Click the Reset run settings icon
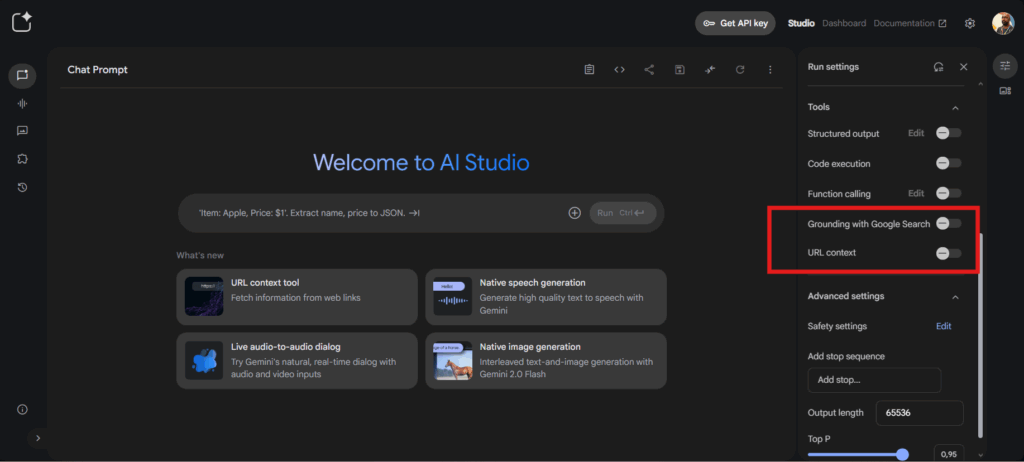Screen dimensions: 1024x462 [x=938, y=67]
